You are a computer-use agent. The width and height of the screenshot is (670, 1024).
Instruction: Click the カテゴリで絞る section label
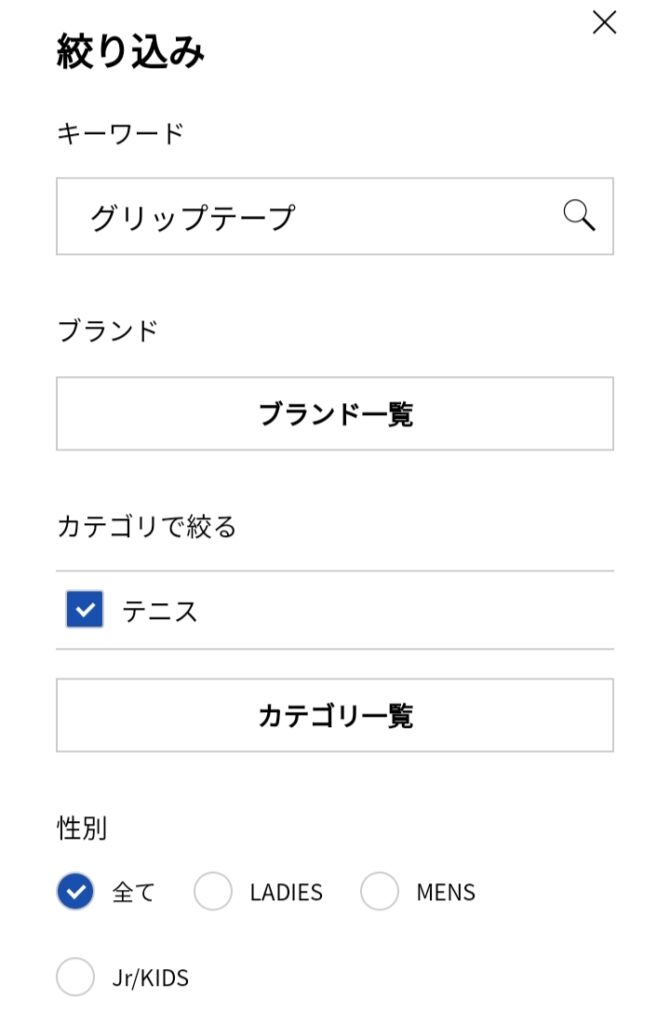[x=147, y=526]
